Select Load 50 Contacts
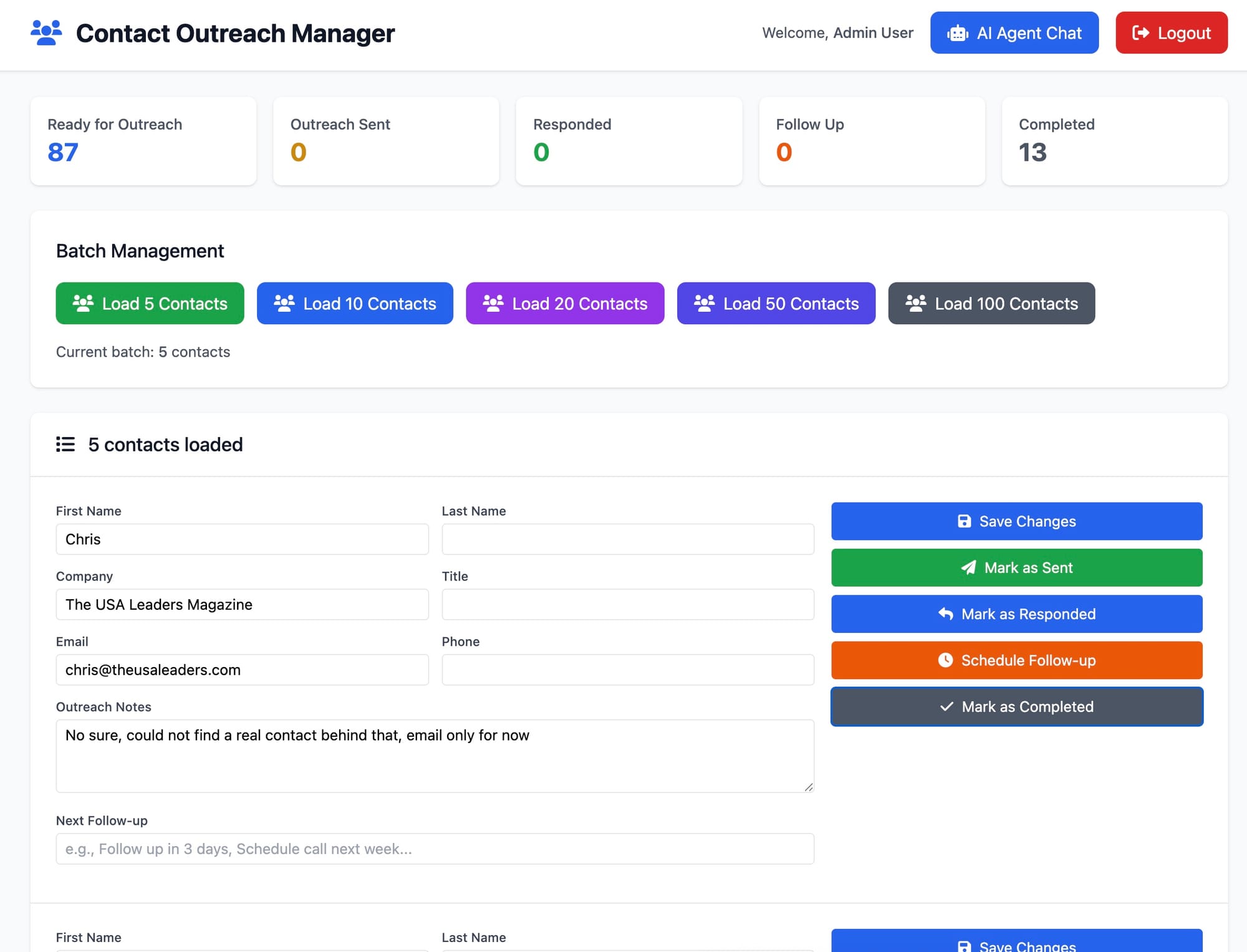Viewport: 1247px width, 952px height. pyautogui.click(x=776, y=304)
